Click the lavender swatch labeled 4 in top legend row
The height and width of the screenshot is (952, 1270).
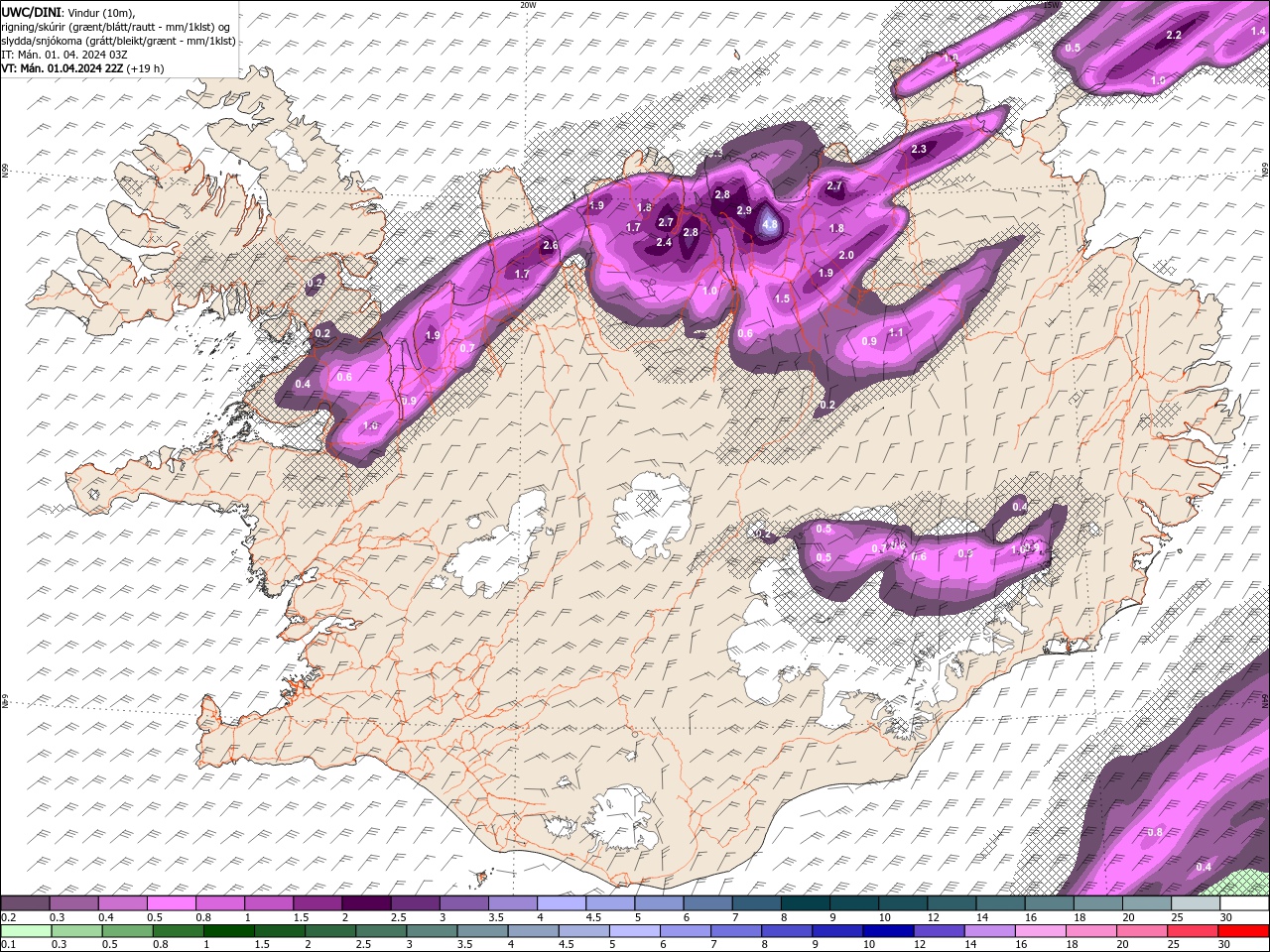click(562, 903)
